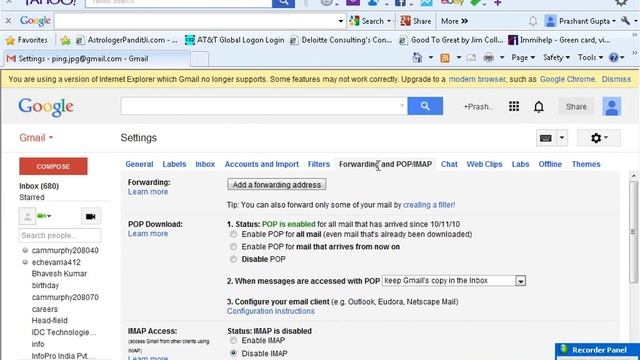
Task: Switch to the Themes settings tab
Action: pyautogui.click(x=586, y=164)
